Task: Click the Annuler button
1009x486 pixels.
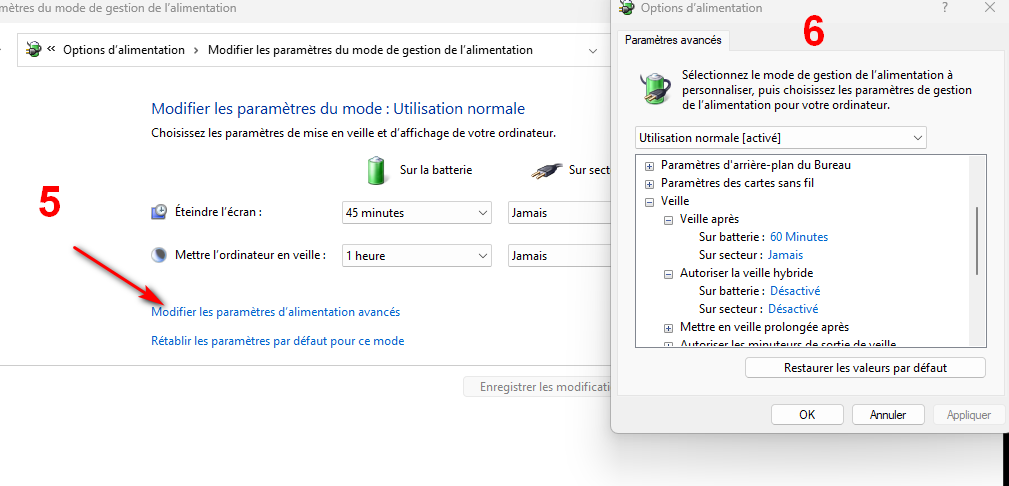Action: 888,415
